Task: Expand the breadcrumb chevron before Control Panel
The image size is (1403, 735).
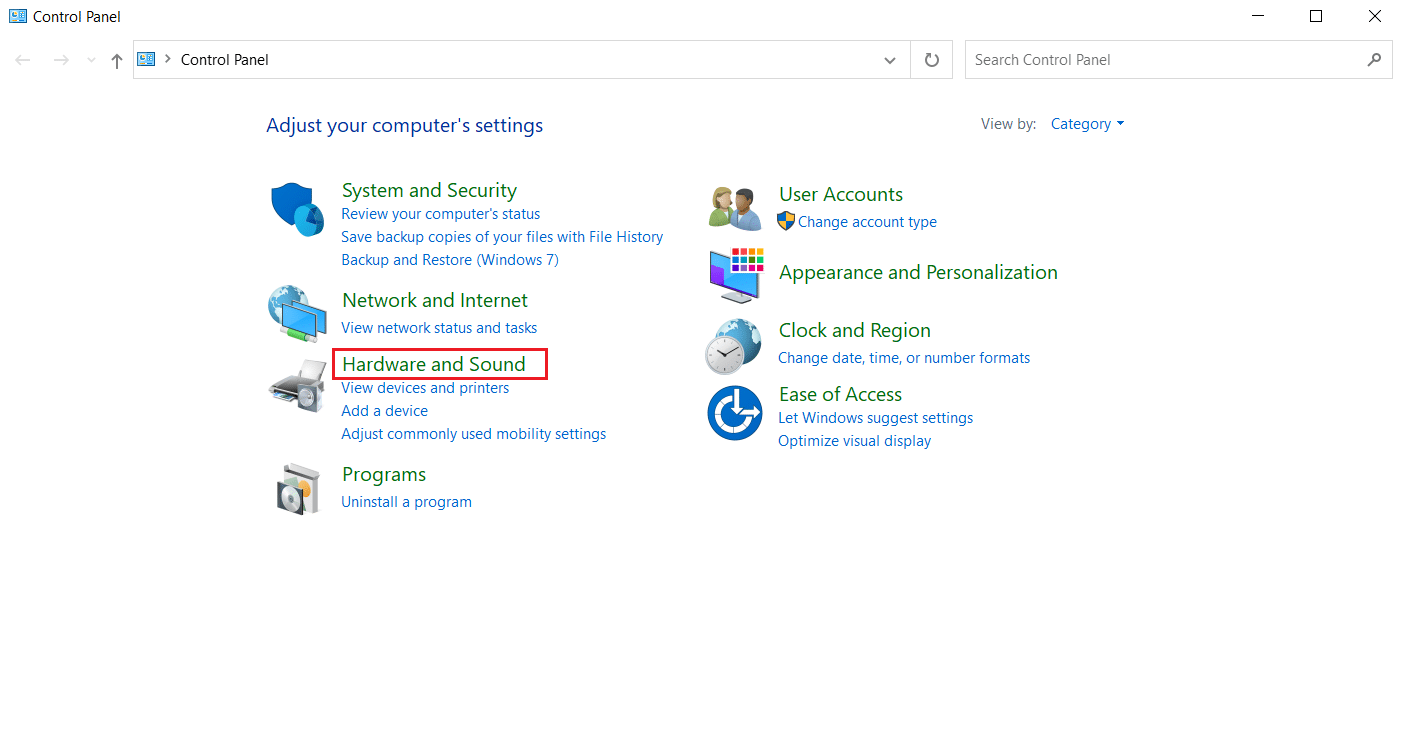Action: [x=168, y=59]
